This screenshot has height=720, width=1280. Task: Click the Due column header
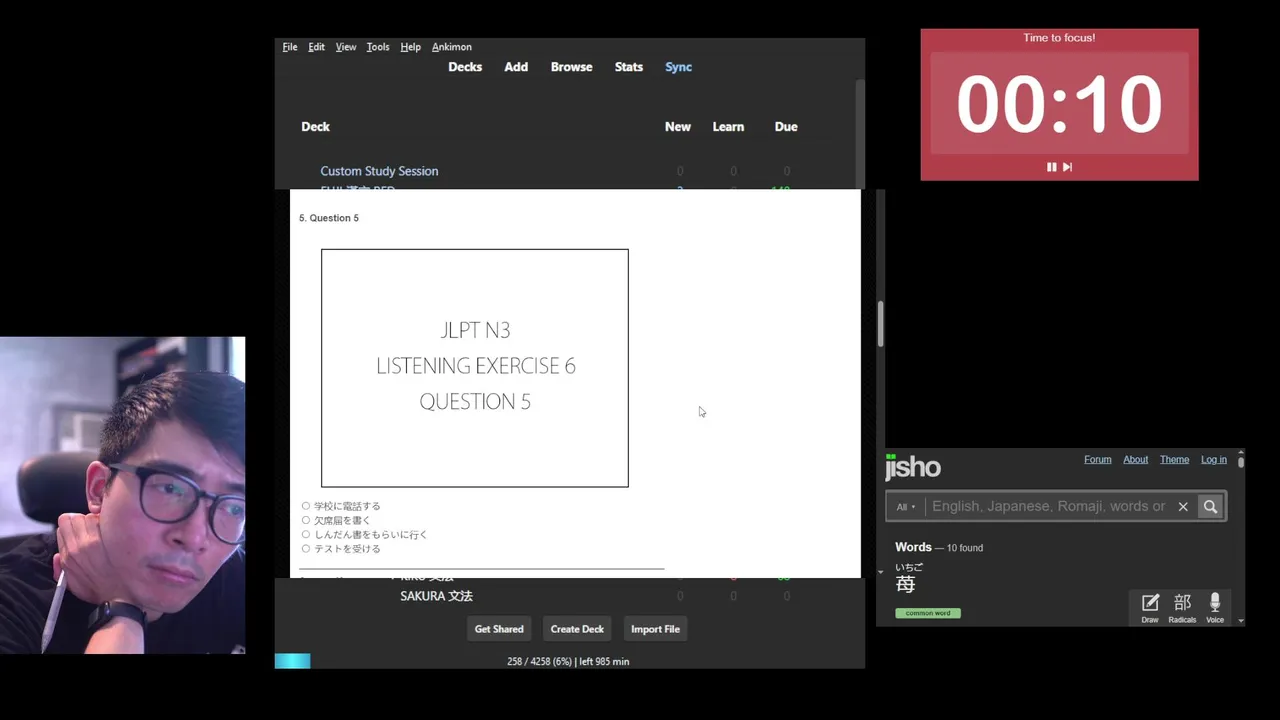point(786,127)
